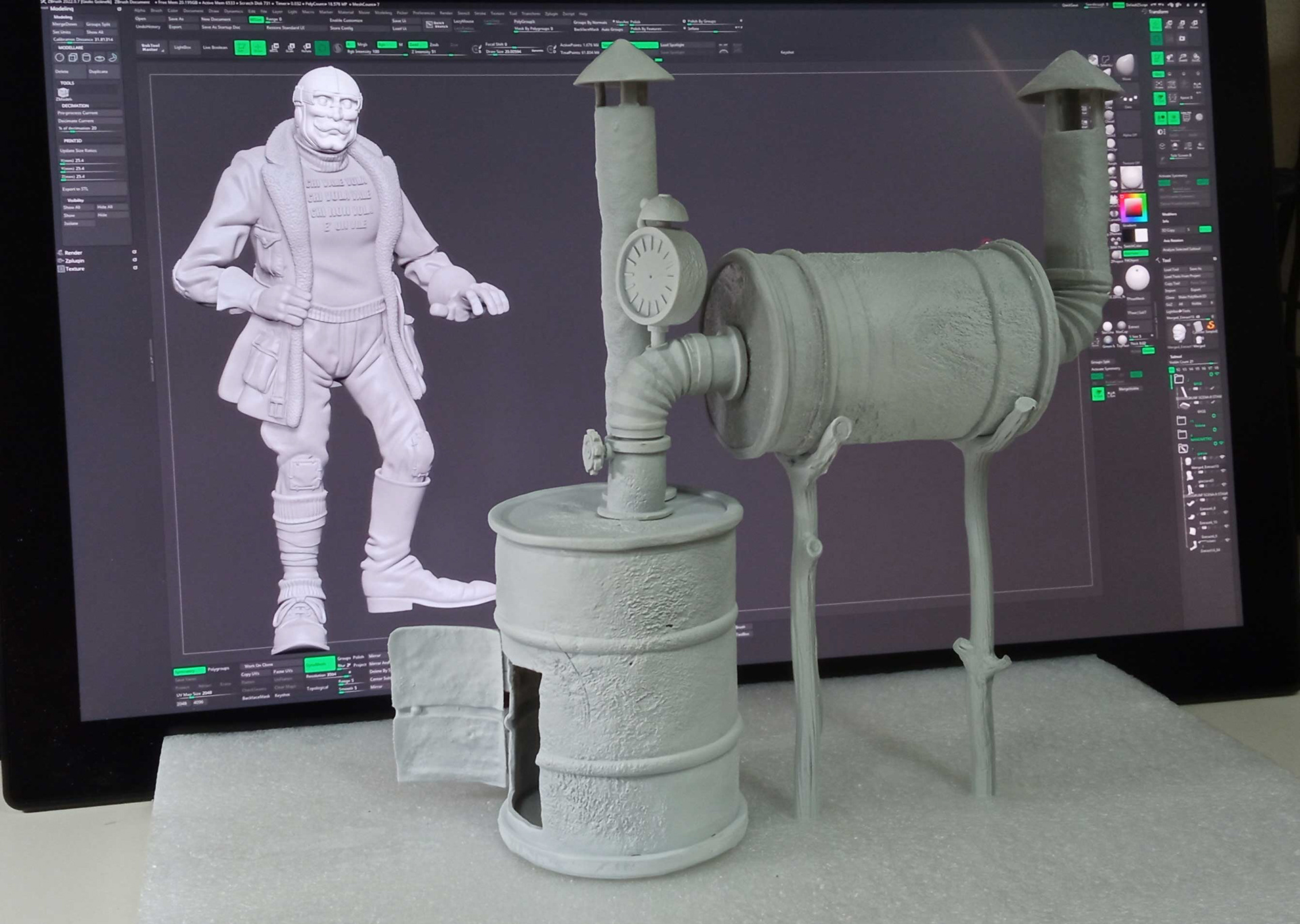
Task: Click the sphere primitive icon under MODELLARE
Action: coord(60,58)
